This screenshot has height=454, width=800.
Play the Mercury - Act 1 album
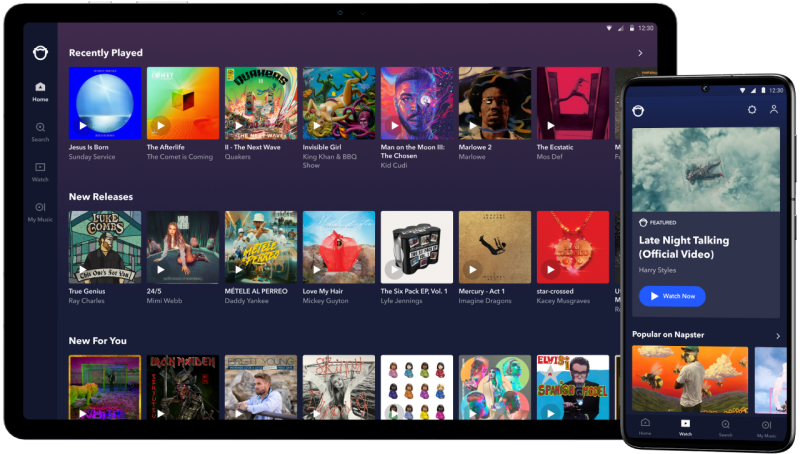[x=473, y=269]
